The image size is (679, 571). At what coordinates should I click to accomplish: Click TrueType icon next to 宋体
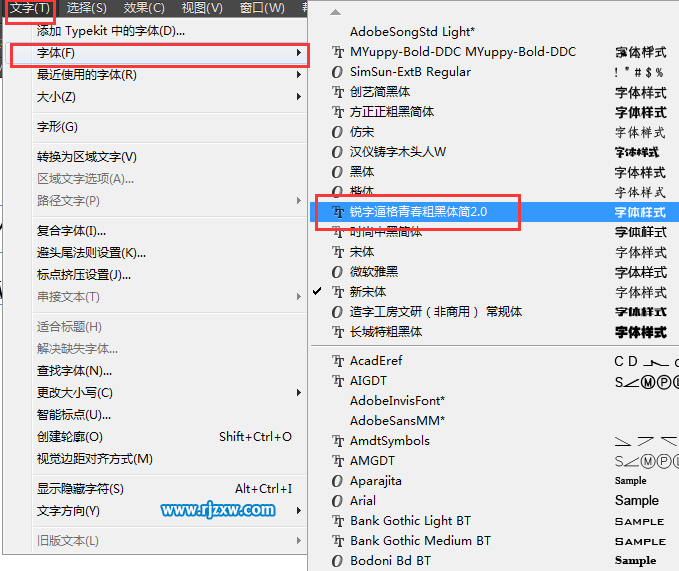[338, 252]
